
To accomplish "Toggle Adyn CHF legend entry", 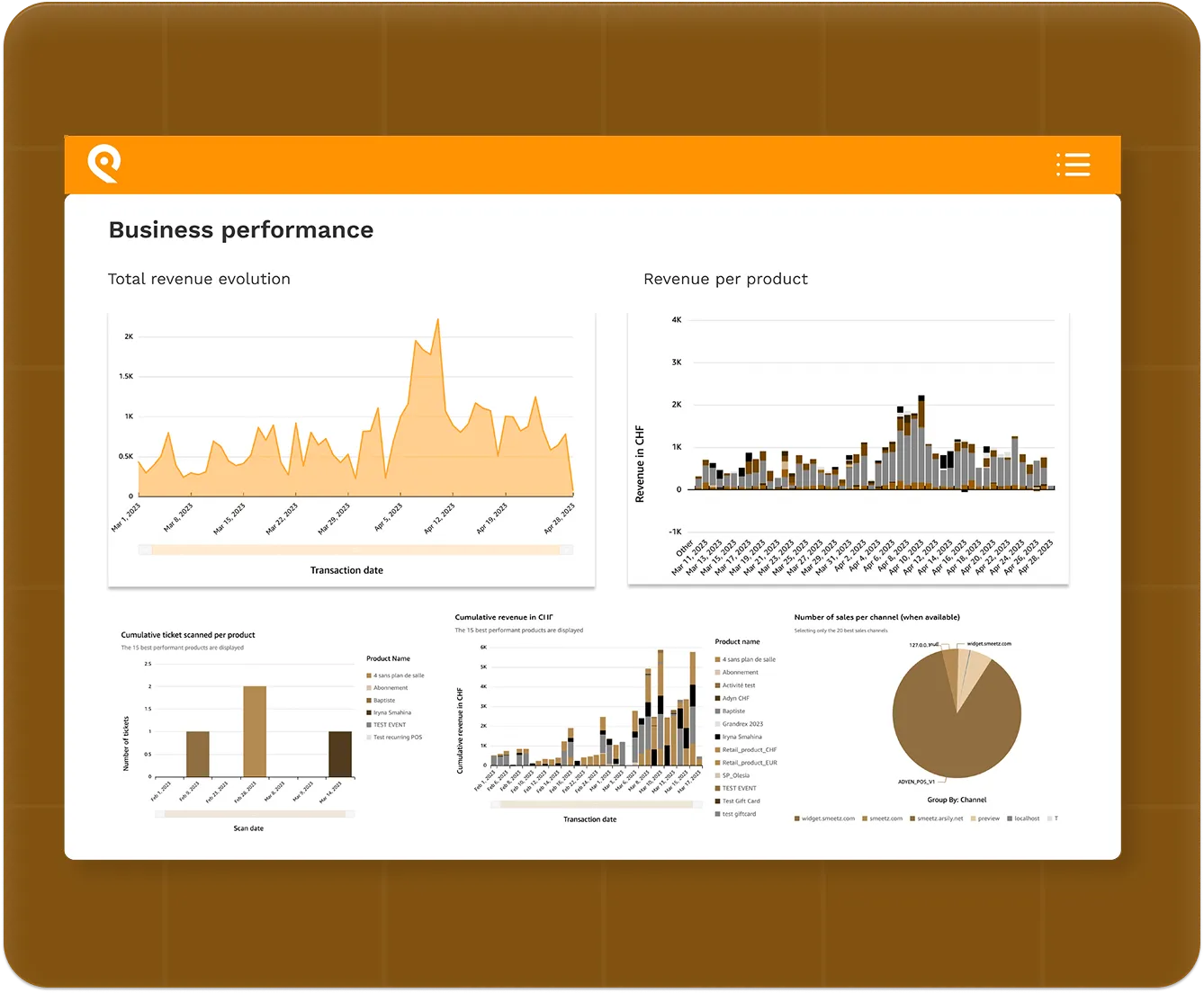I will pos(732,698).
